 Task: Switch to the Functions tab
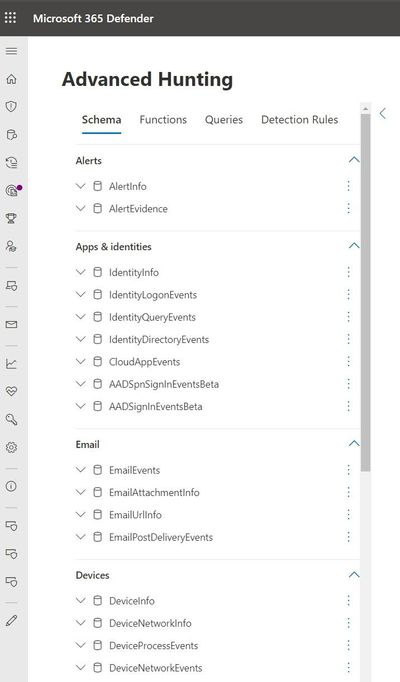tap(163, 120)
